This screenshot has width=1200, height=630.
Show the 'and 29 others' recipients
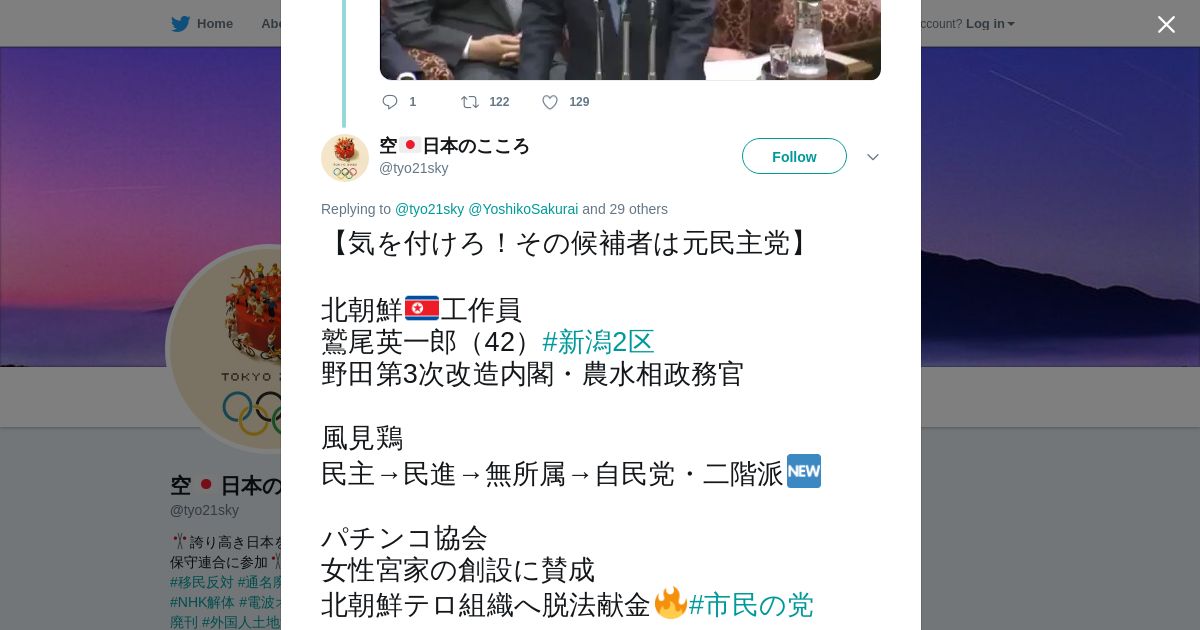tap(625, 209)
